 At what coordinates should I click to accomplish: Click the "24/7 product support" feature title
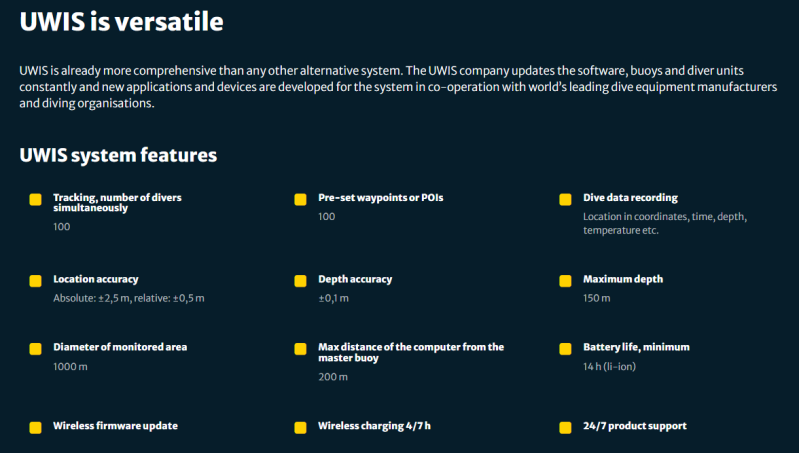[635, 426]
